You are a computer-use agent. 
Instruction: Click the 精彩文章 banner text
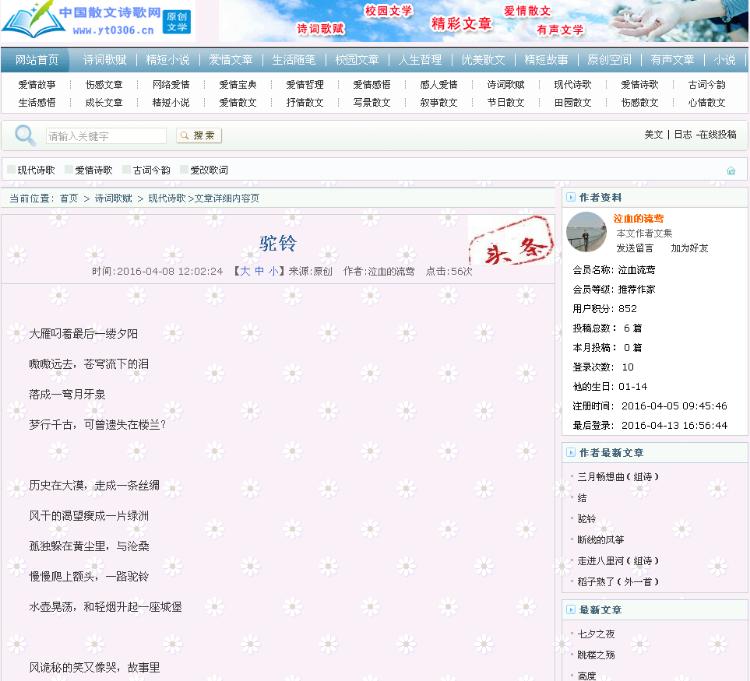click(x=461, y=23)
